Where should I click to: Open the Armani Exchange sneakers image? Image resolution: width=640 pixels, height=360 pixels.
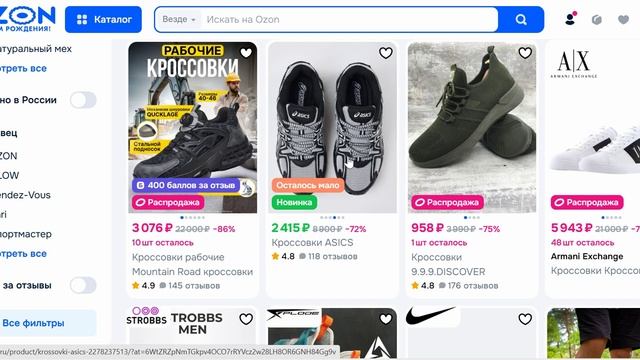(594, 127)
